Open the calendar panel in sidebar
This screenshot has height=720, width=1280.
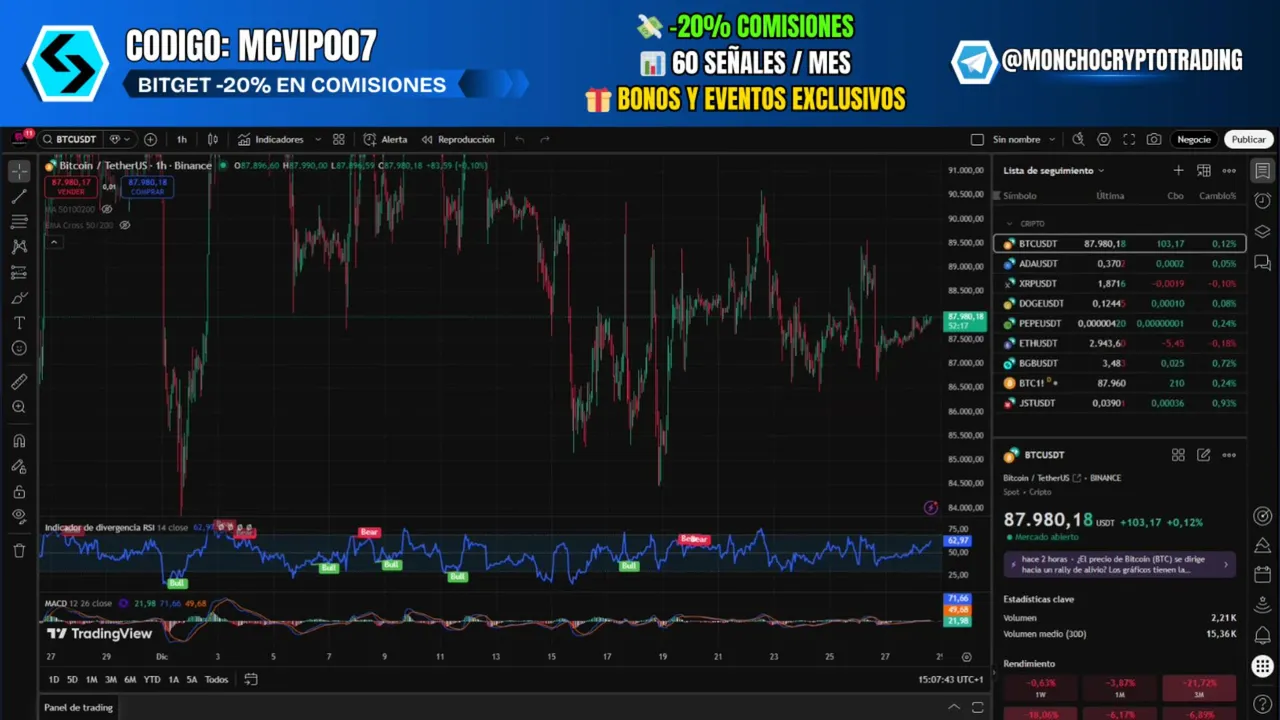click(1262, 575)
